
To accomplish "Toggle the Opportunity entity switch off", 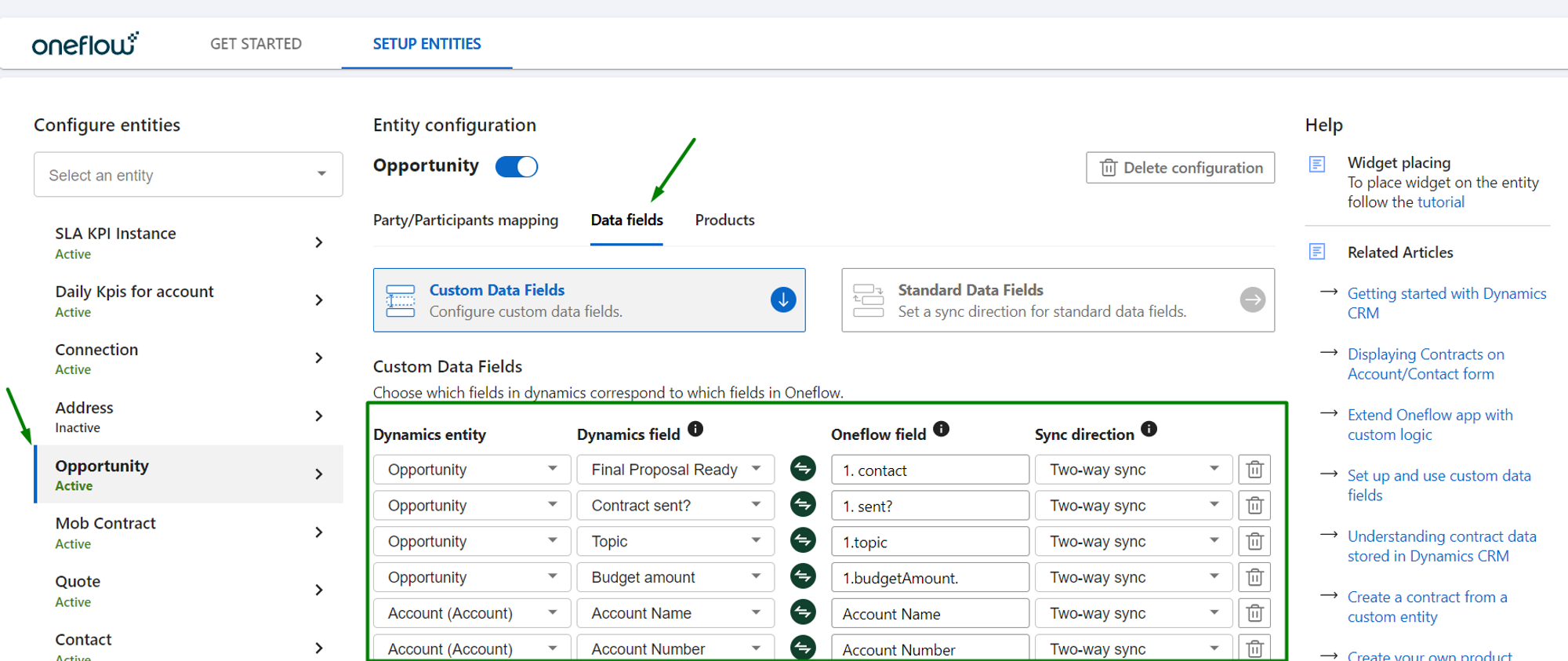I will (517, 166).
